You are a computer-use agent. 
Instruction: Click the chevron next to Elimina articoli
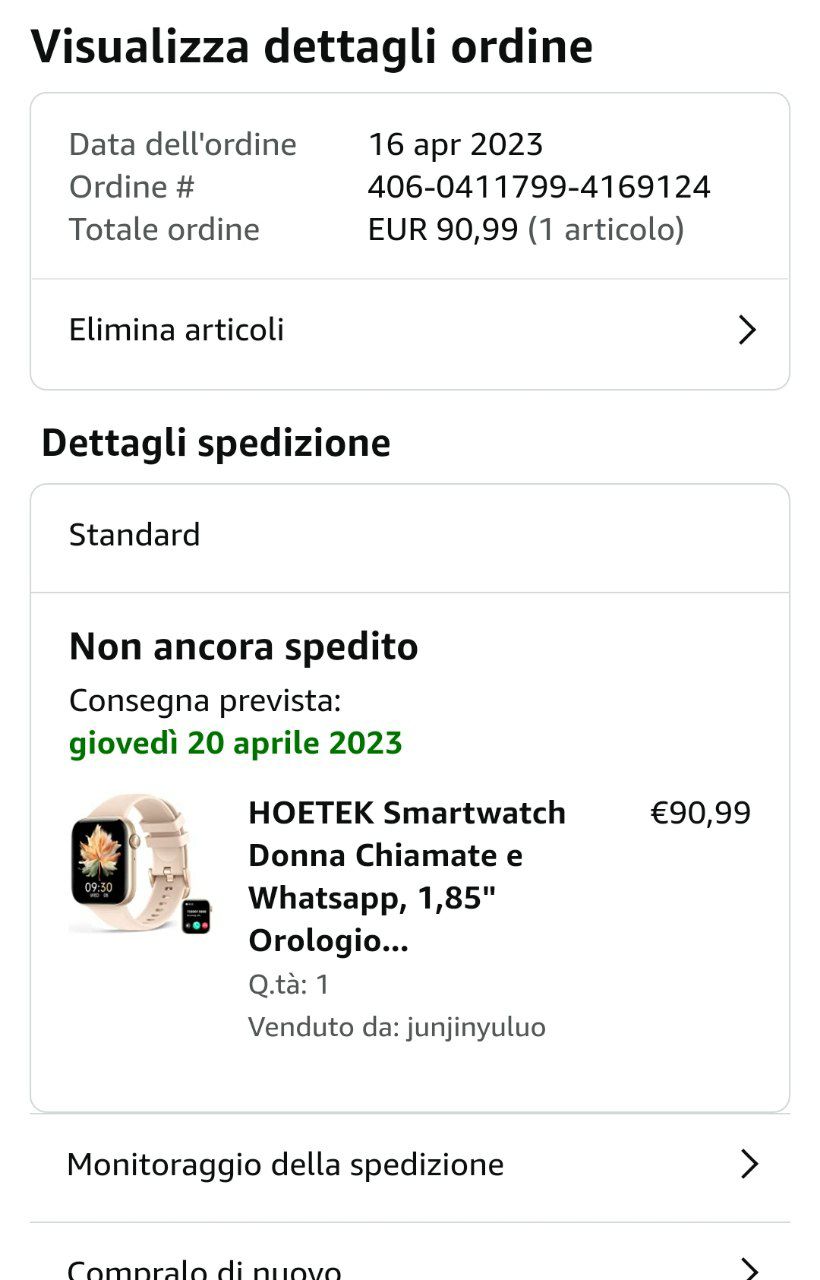747,330
